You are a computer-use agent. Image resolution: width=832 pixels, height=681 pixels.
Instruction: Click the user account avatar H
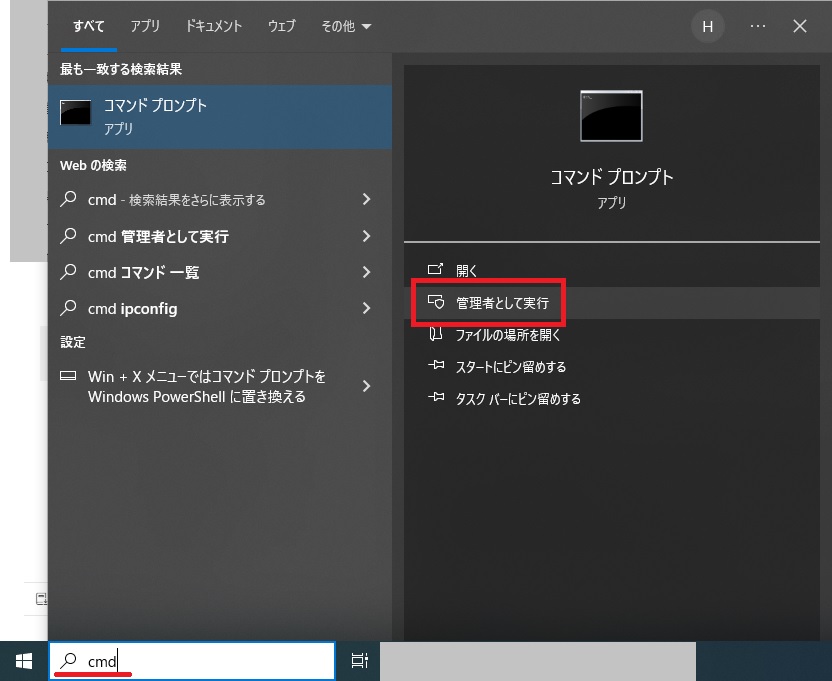pyautogui.click(x=708, y=27)
